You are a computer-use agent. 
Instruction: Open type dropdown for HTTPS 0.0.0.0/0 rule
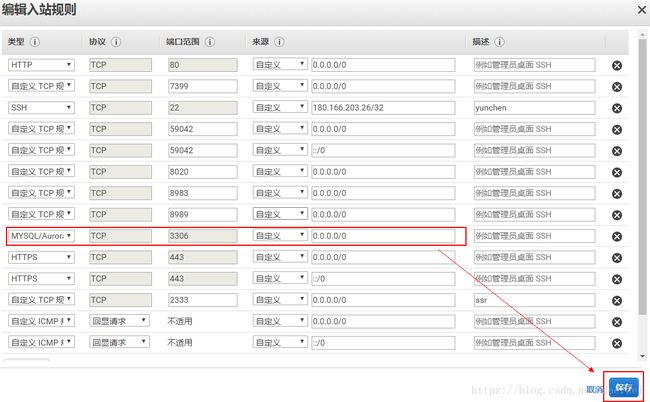coord(41,257)
